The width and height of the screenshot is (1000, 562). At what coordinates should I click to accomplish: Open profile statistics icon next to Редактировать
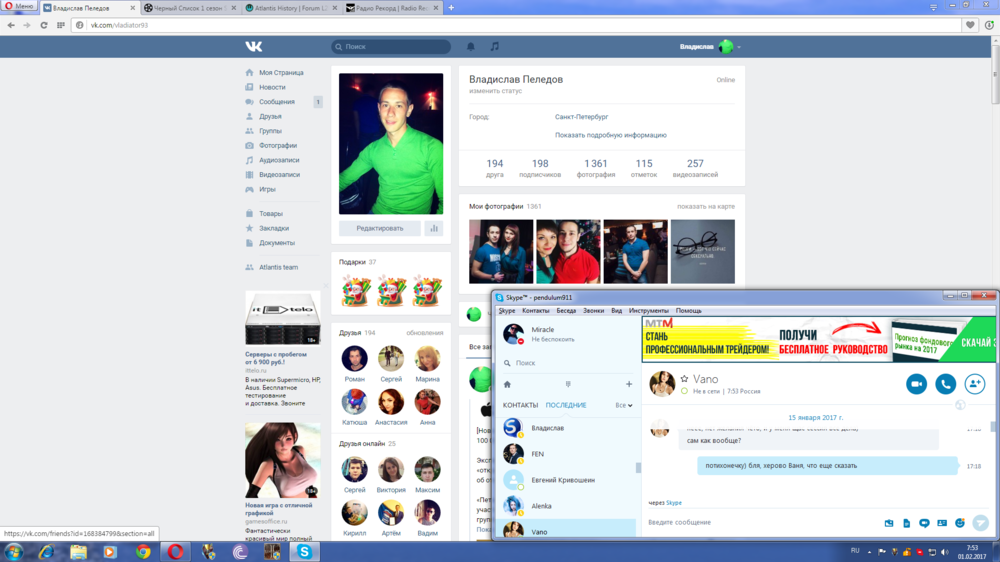click(434, 228)
